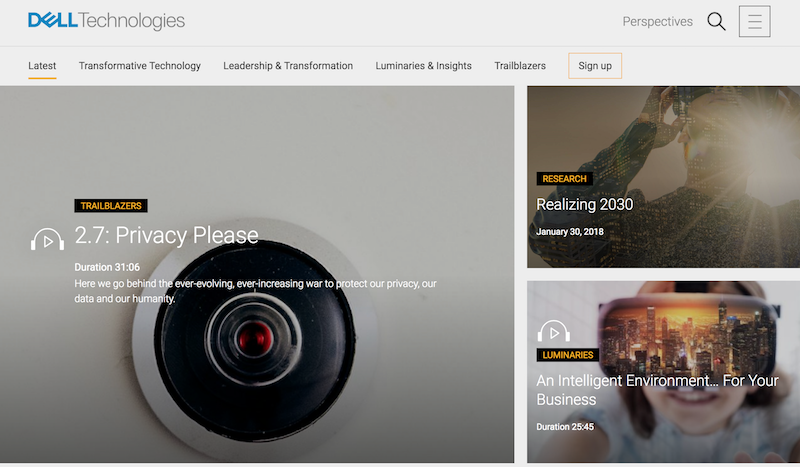Click the privacy podcast description text

coord(256,291)
